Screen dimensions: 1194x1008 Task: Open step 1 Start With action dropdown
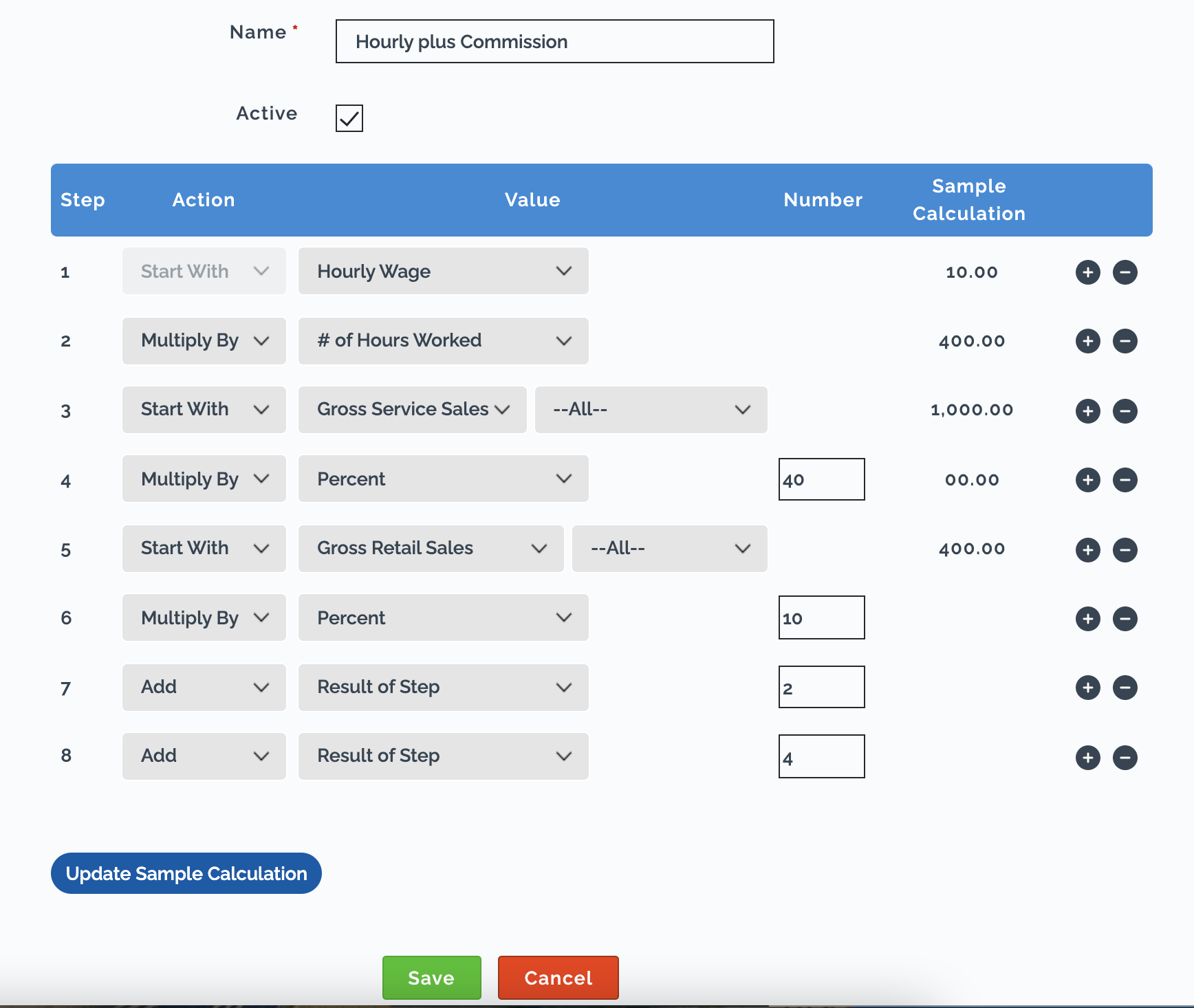(204, 271)
